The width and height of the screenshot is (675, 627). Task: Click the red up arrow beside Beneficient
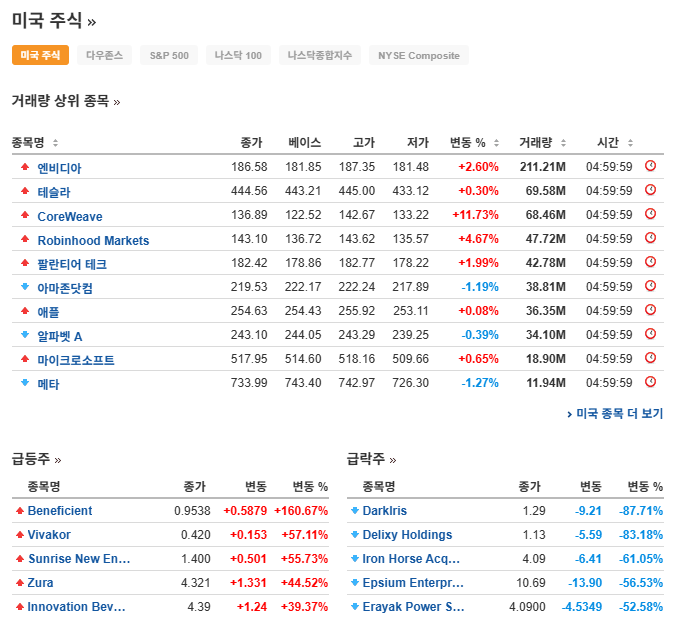pyautogui.click(x=19, y=511)
